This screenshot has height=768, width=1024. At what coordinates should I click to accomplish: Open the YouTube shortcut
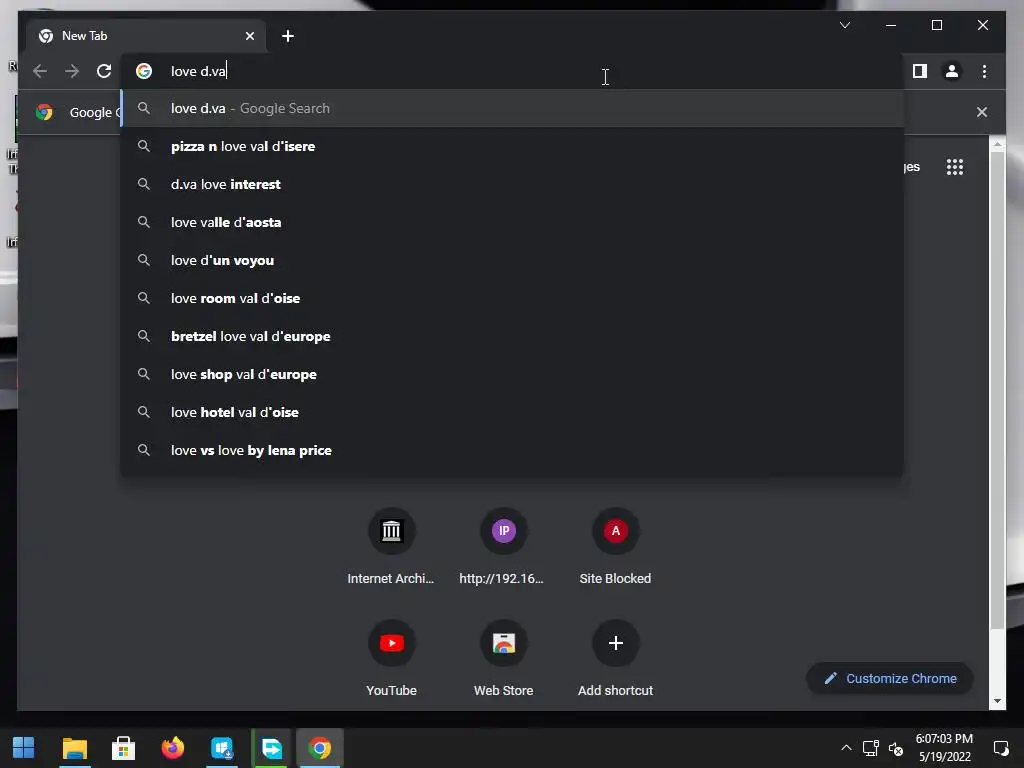391,658
